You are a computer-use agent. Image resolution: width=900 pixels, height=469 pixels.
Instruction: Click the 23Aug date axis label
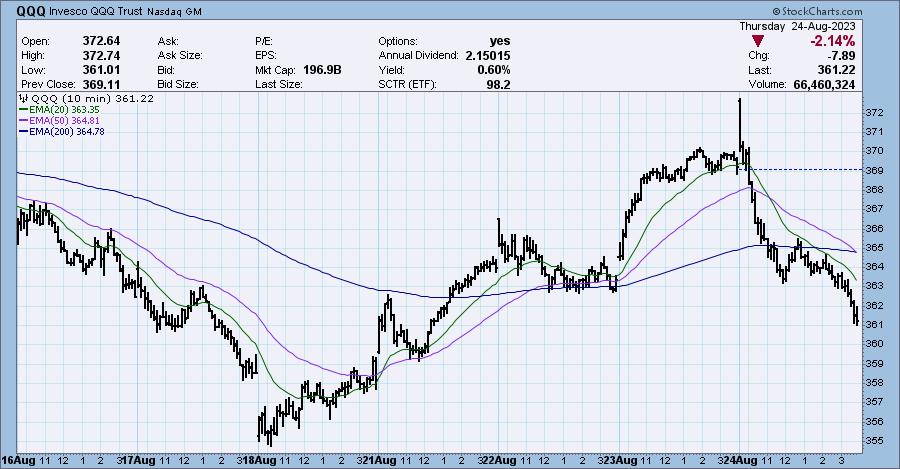(x=619, y=460)
